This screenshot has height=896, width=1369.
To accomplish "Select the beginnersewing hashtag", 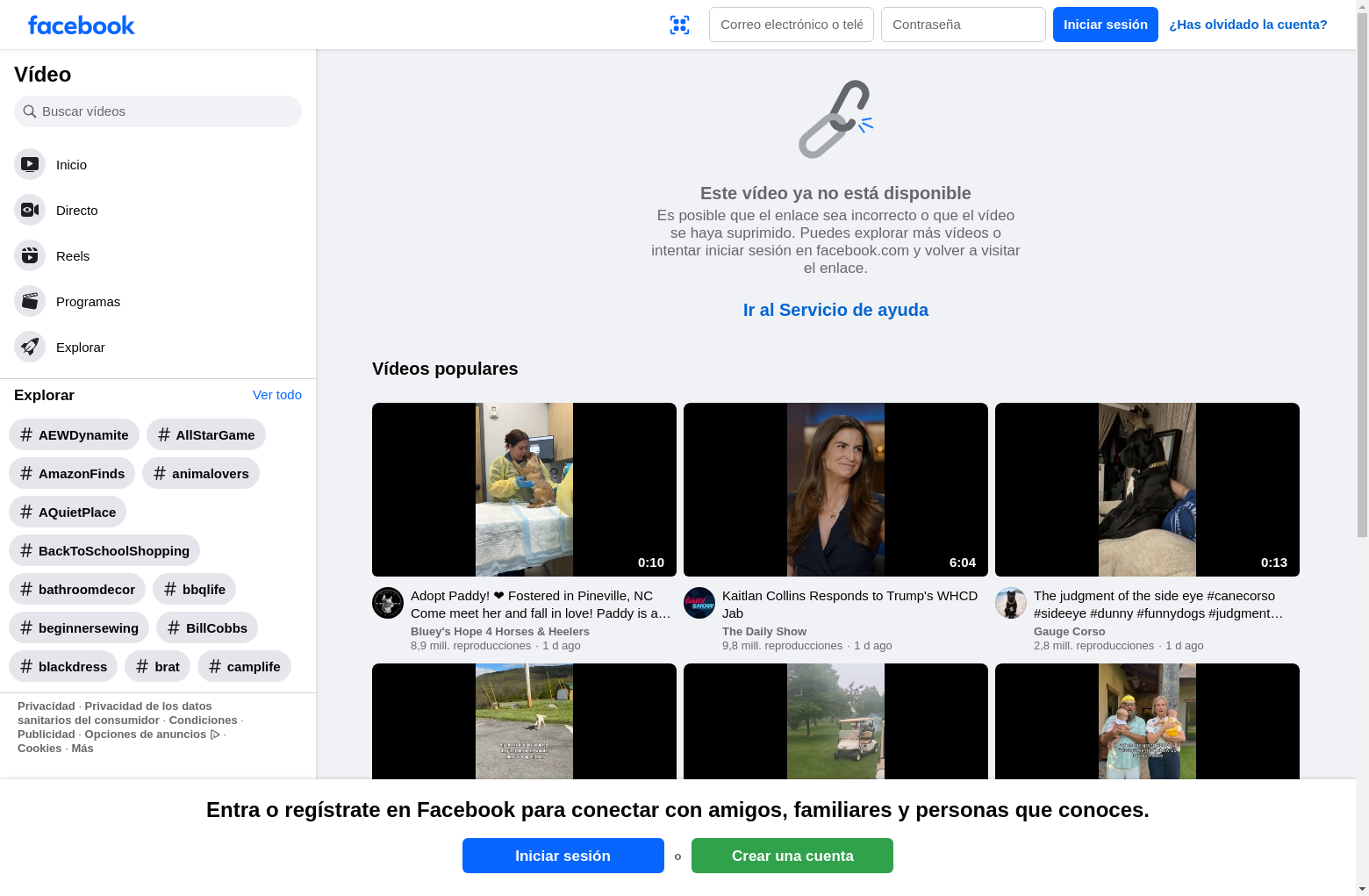I will [x=79, y=627].
